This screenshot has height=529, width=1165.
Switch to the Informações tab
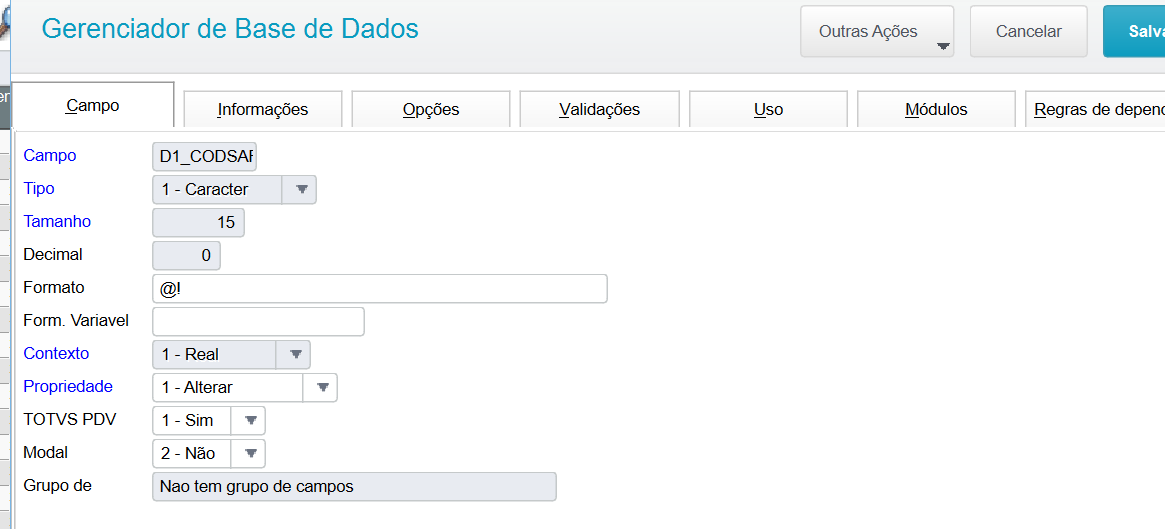[263, 109]
